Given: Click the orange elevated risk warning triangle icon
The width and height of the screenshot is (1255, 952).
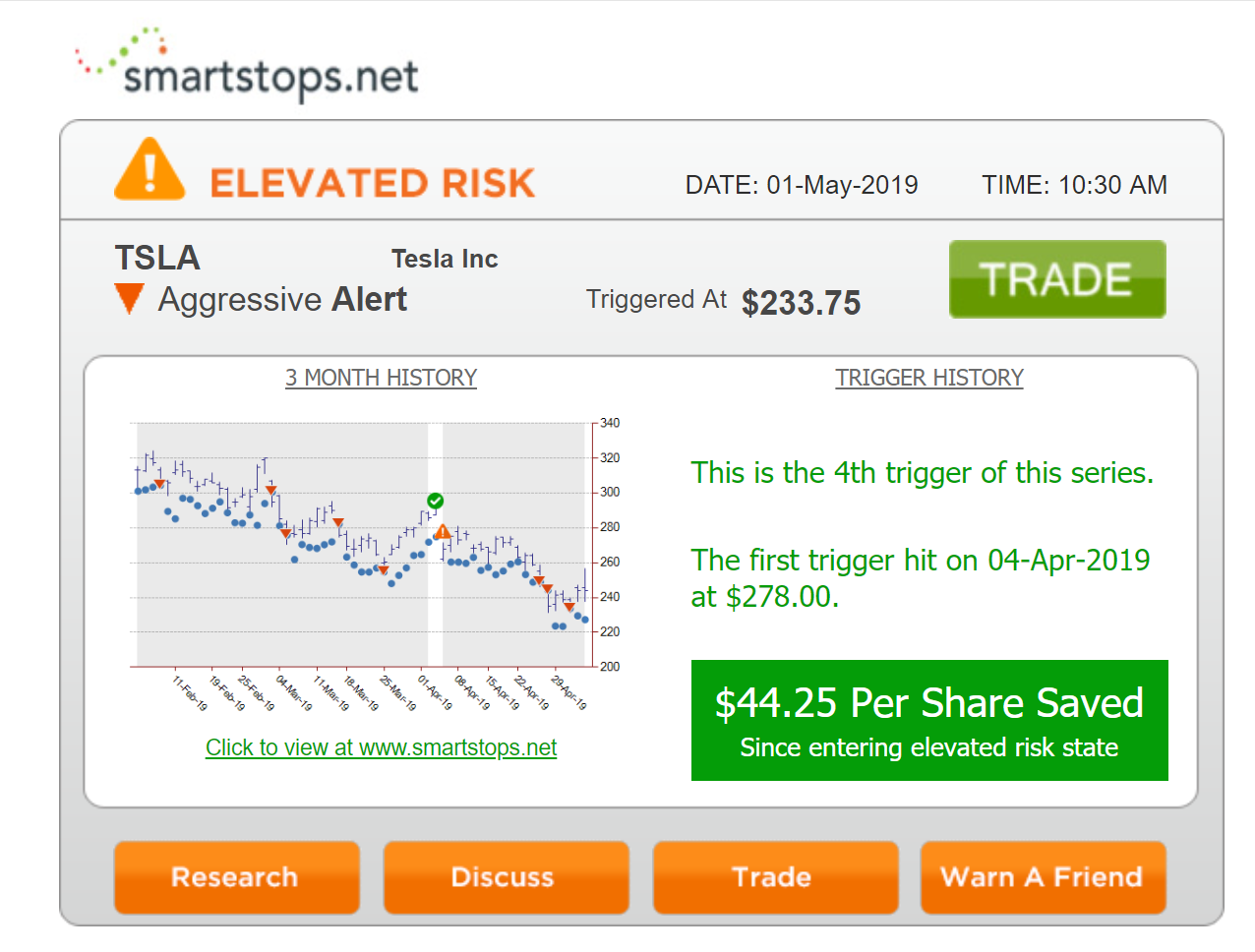Looking at the screenshot, I should coord(149,170).
